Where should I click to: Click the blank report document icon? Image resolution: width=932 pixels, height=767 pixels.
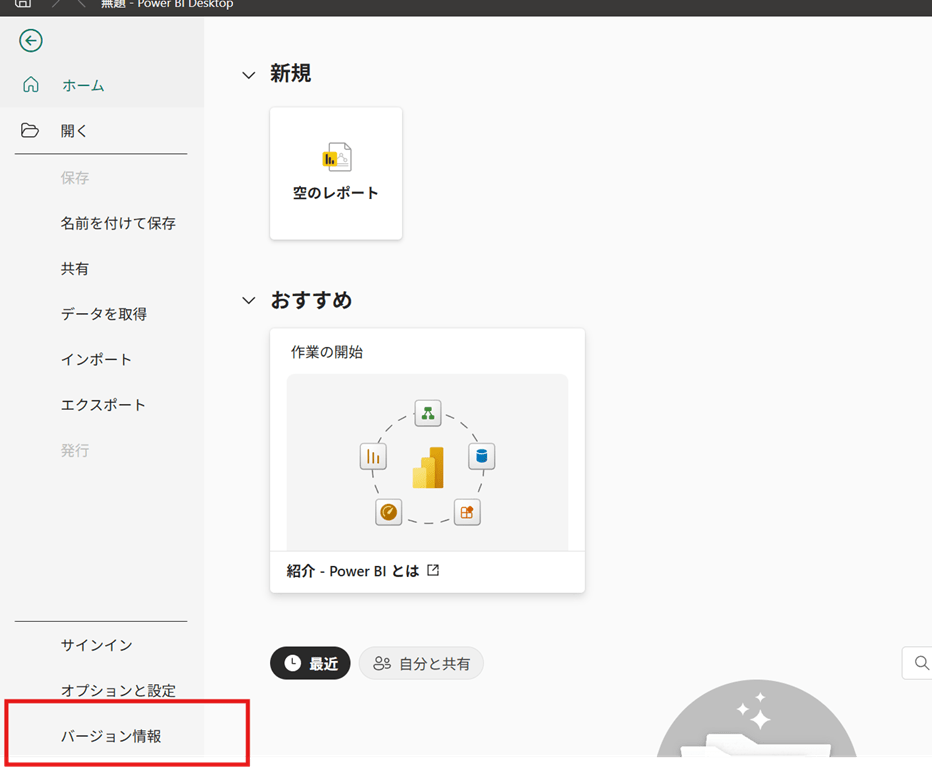(x=337, y=157)
